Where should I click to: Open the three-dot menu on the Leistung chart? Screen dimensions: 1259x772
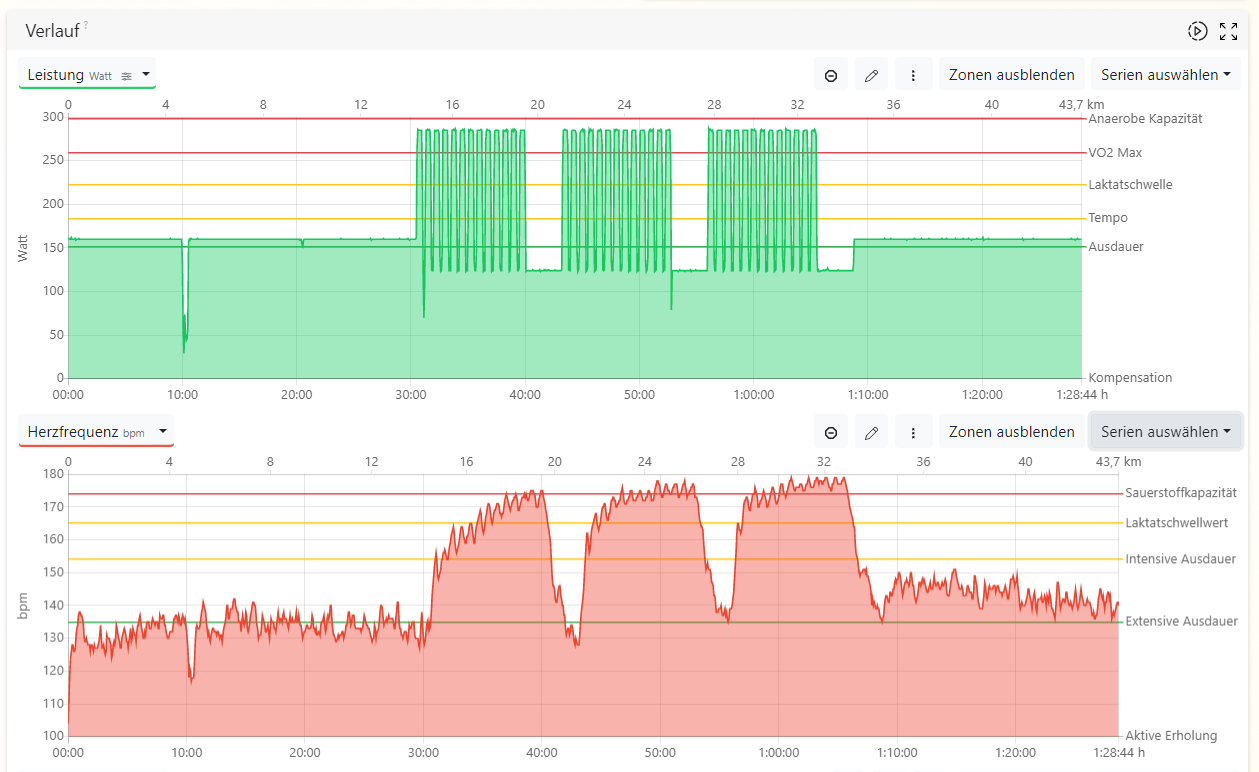click(913, 75)
